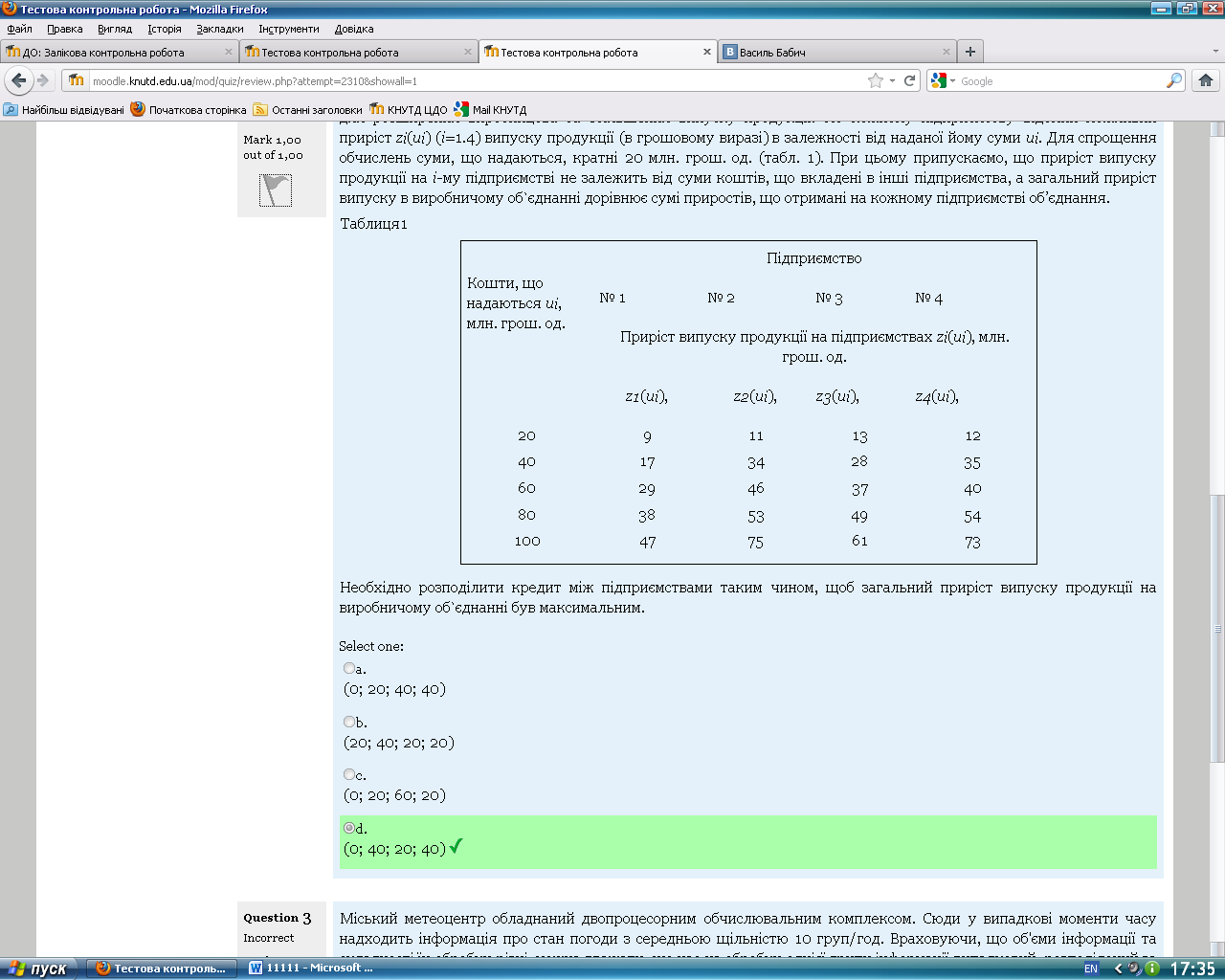Open the tab list dropdown arrow
Screen dimensions: 1225x980
(x=1216, y=52)
